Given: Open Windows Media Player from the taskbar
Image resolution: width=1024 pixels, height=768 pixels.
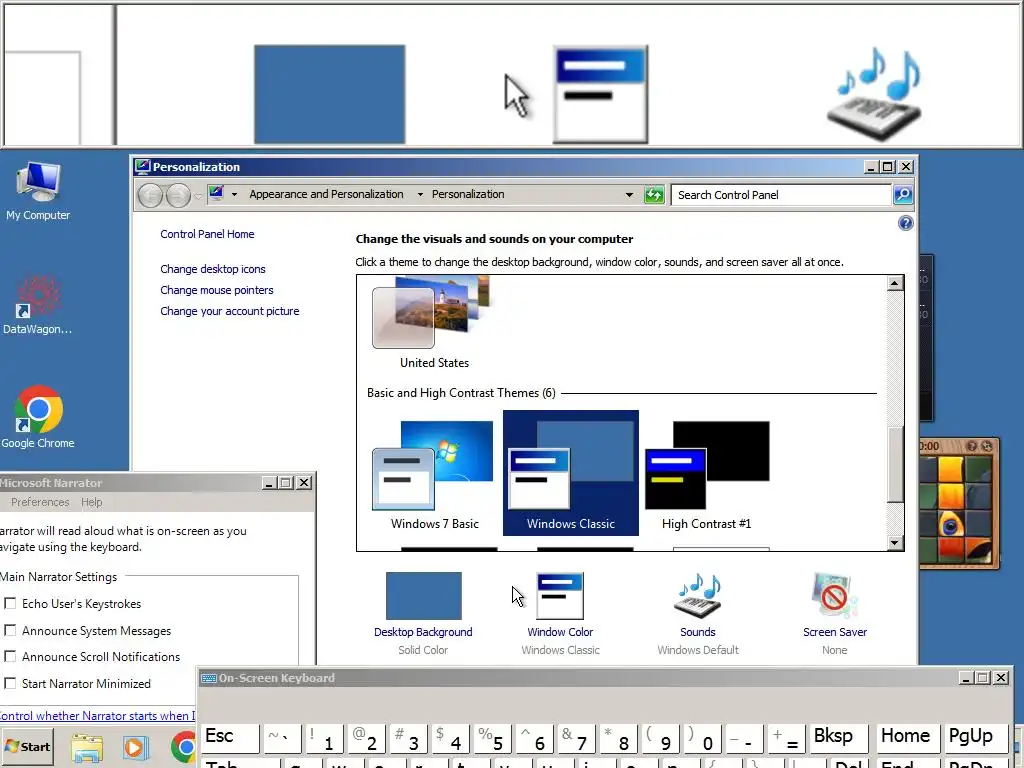Looking at the screenshot, I should tap(135, 748).
